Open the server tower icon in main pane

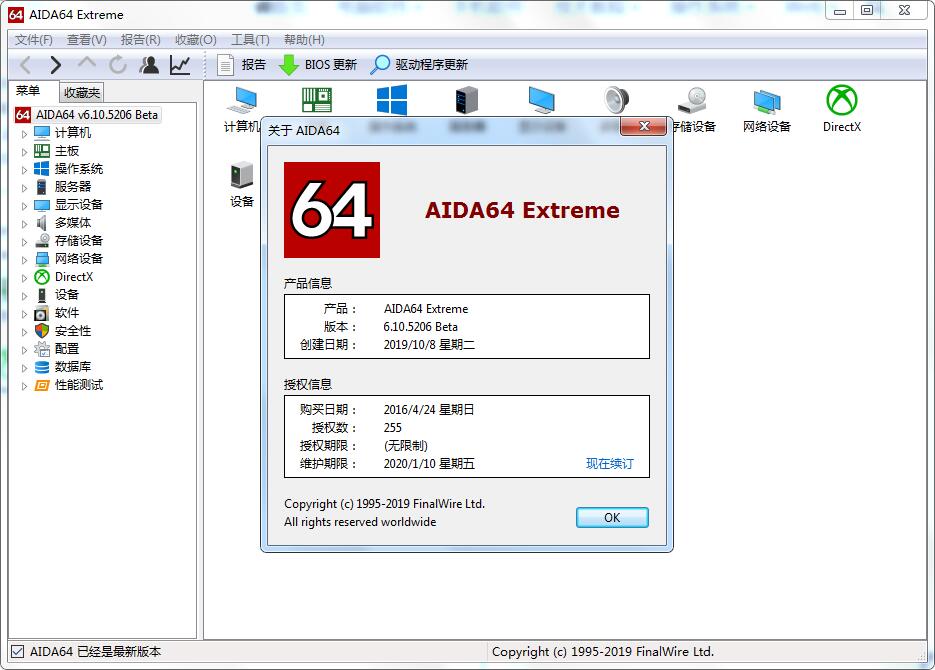(467, 100)
